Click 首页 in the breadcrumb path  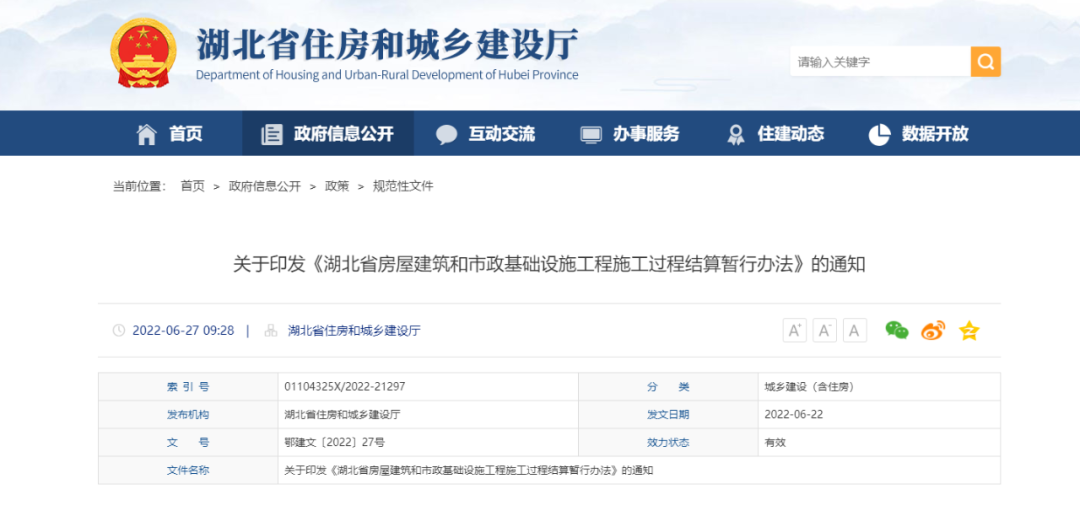pos(192,186)
